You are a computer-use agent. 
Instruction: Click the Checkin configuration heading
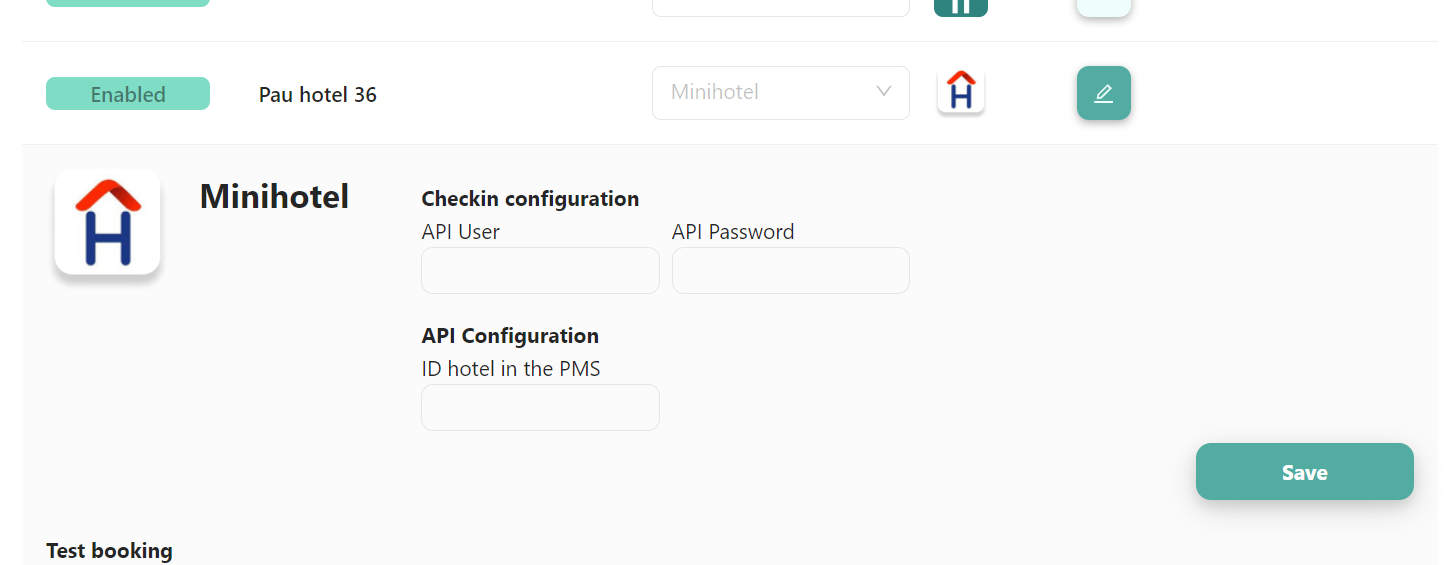(x=530, y=199)
